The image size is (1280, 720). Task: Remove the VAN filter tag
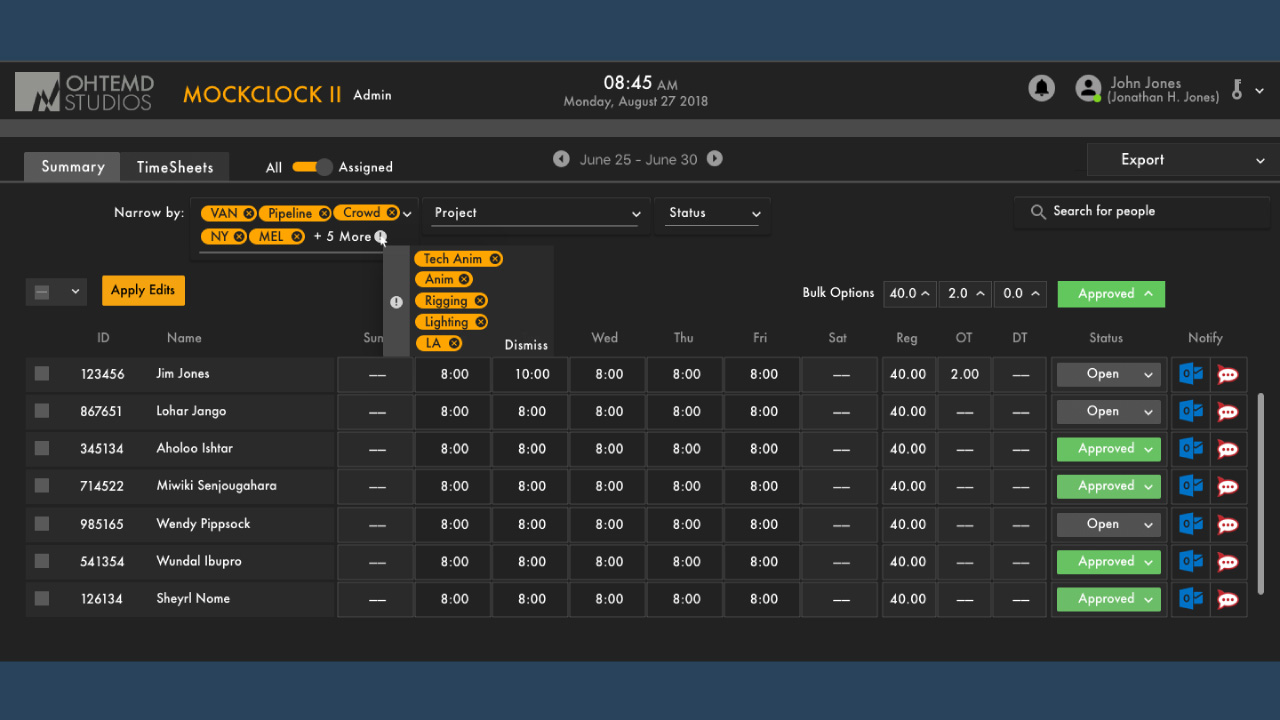click(248, 213)
